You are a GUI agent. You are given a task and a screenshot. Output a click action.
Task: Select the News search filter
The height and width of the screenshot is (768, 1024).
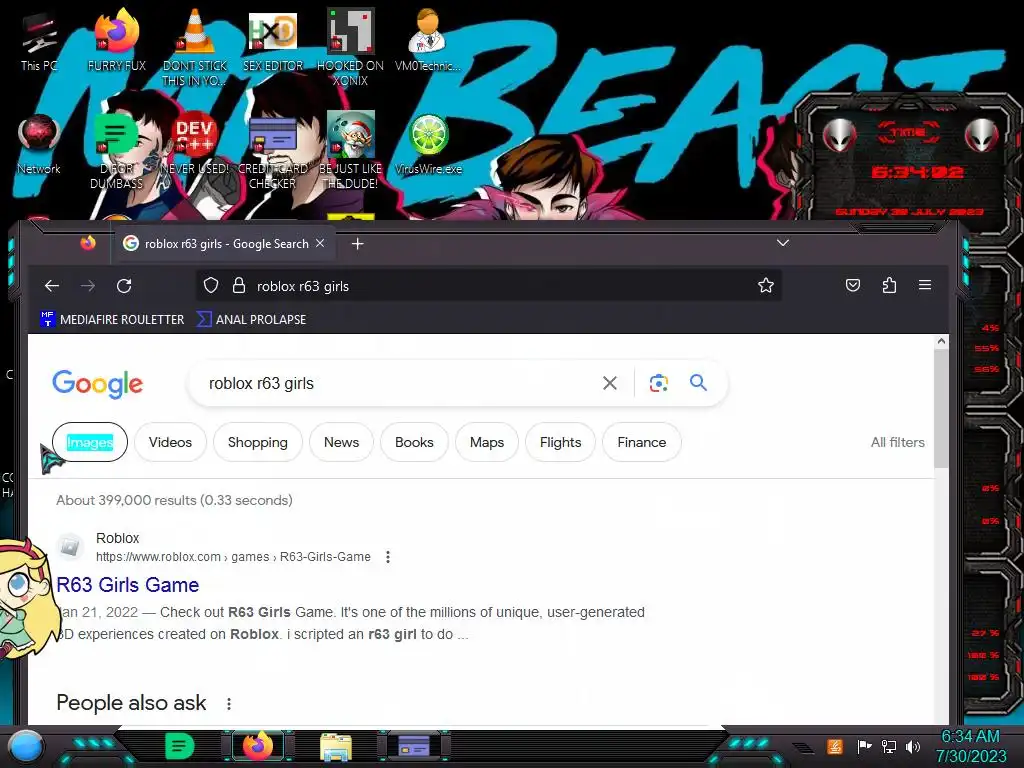coord(342,442)
